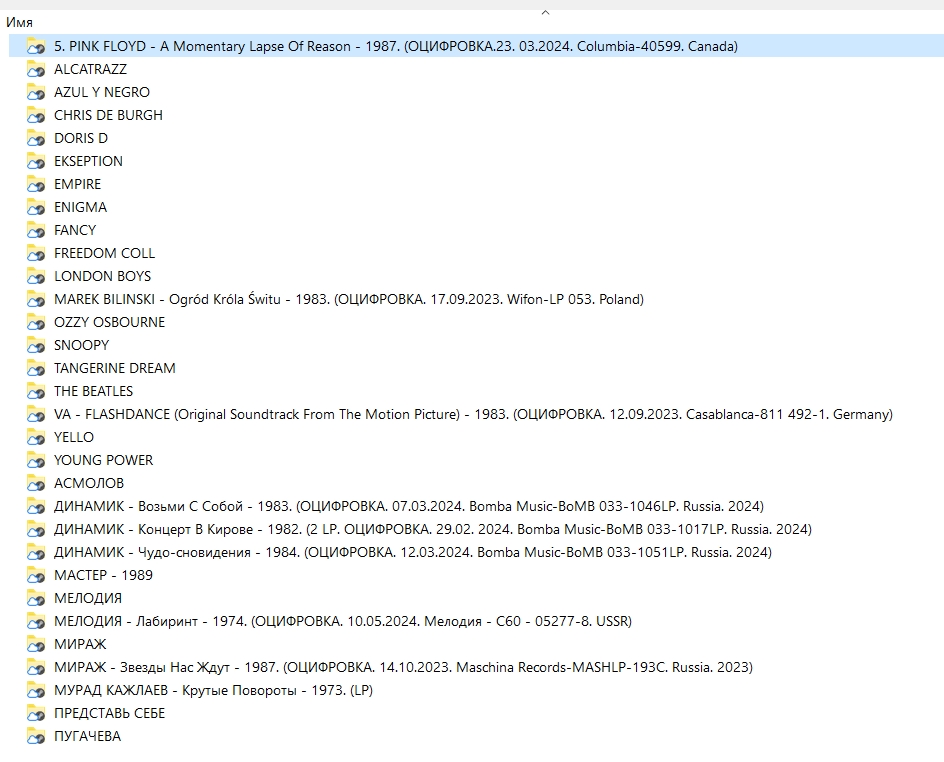Select МИРАЖ - Звезды Нас Ждут folder name
Image resolution: width=944 pixels, height=762 pixels.
coord(403,667)
